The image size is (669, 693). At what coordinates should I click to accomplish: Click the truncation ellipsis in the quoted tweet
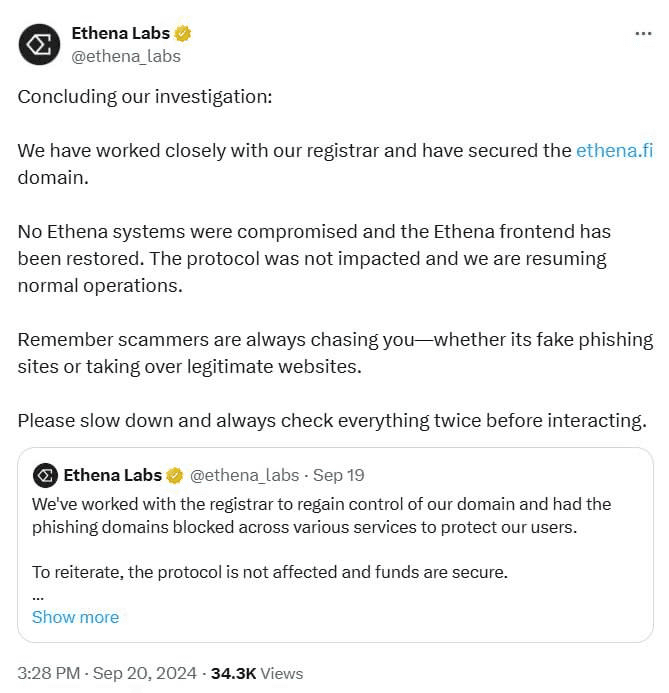pos(38,597)
